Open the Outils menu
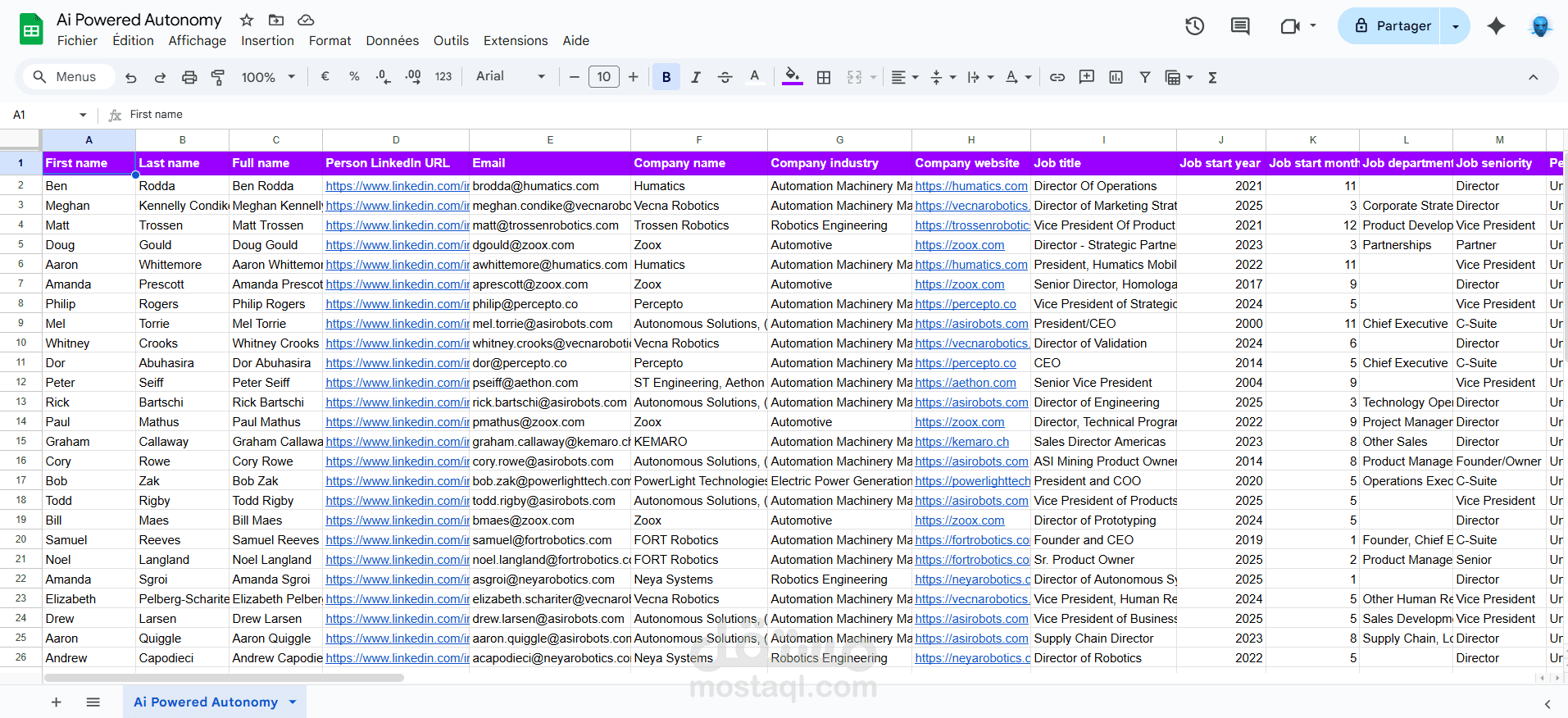 pyautogui.click(x=451, y=40)
